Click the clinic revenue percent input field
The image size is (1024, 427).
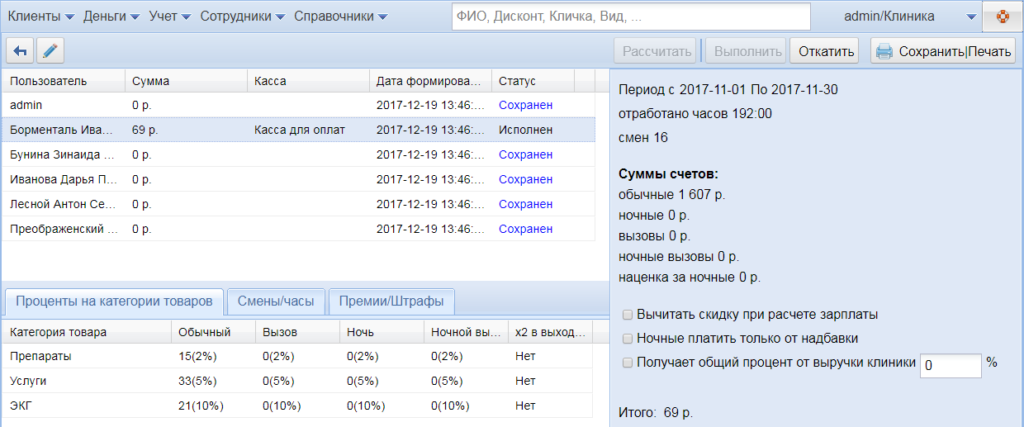(x=950, y=365)
